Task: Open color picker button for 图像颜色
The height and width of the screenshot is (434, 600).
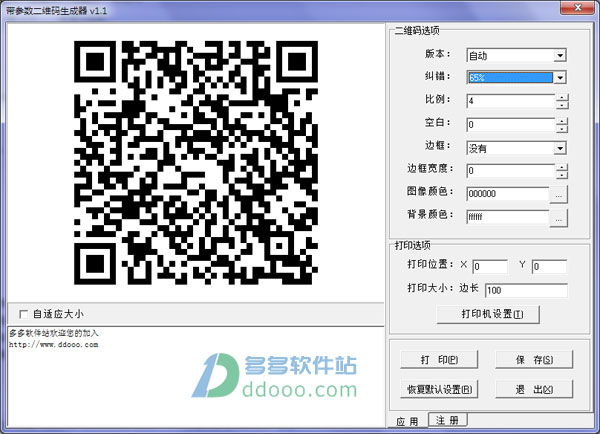Action: (559, 195)
